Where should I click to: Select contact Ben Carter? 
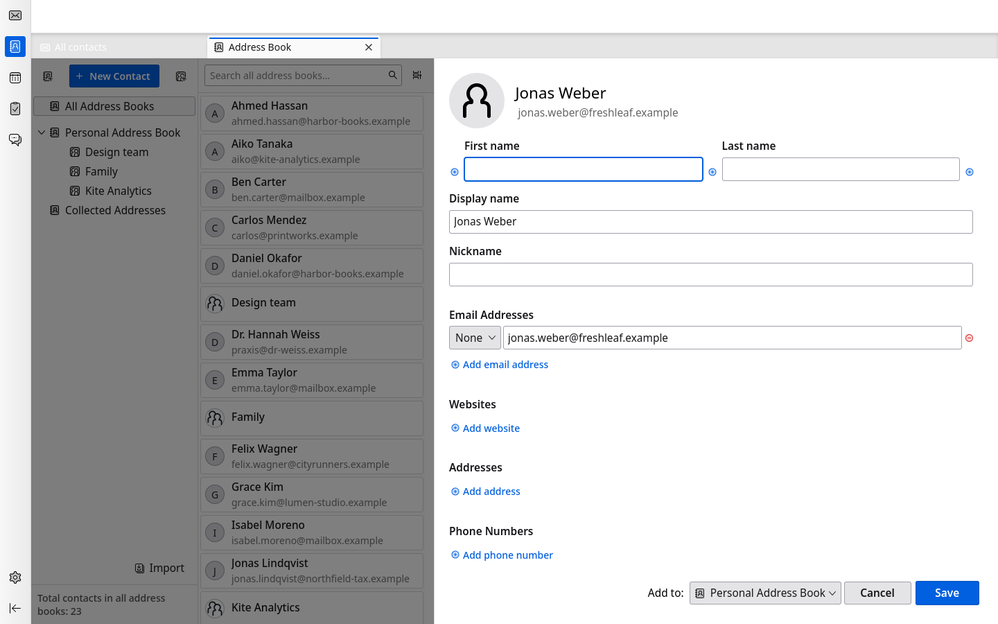point(312,190)
